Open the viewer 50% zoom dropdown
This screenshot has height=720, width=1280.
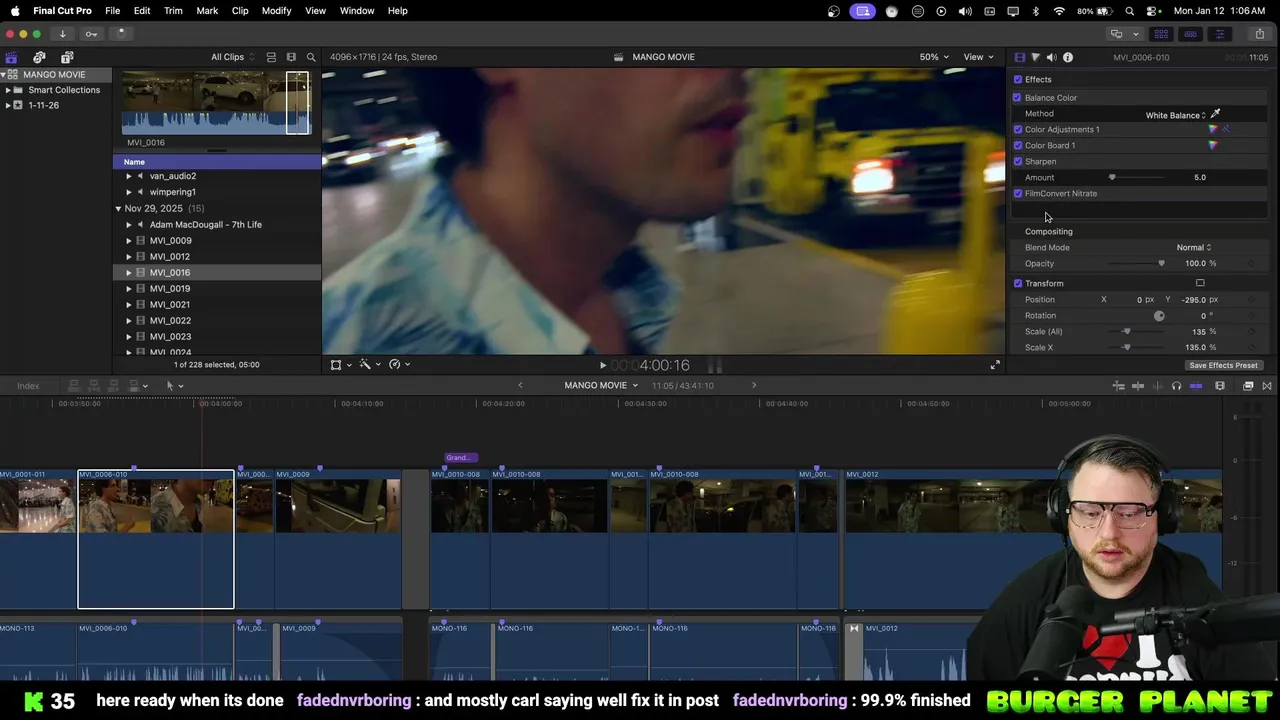tap(934, 57)
